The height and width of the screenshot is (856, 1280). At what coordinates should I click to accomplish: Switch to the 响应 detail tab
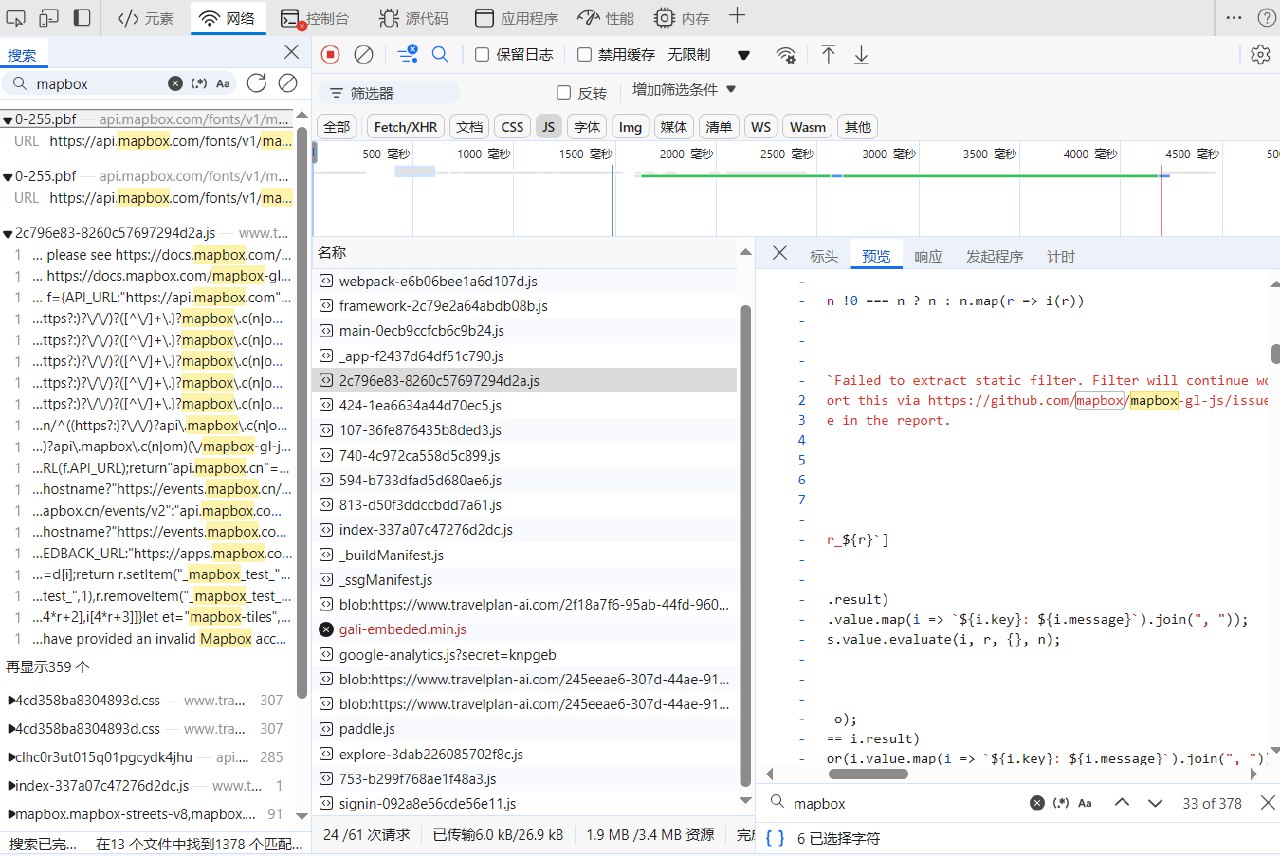pyautogui.click(x=928, y=257)
